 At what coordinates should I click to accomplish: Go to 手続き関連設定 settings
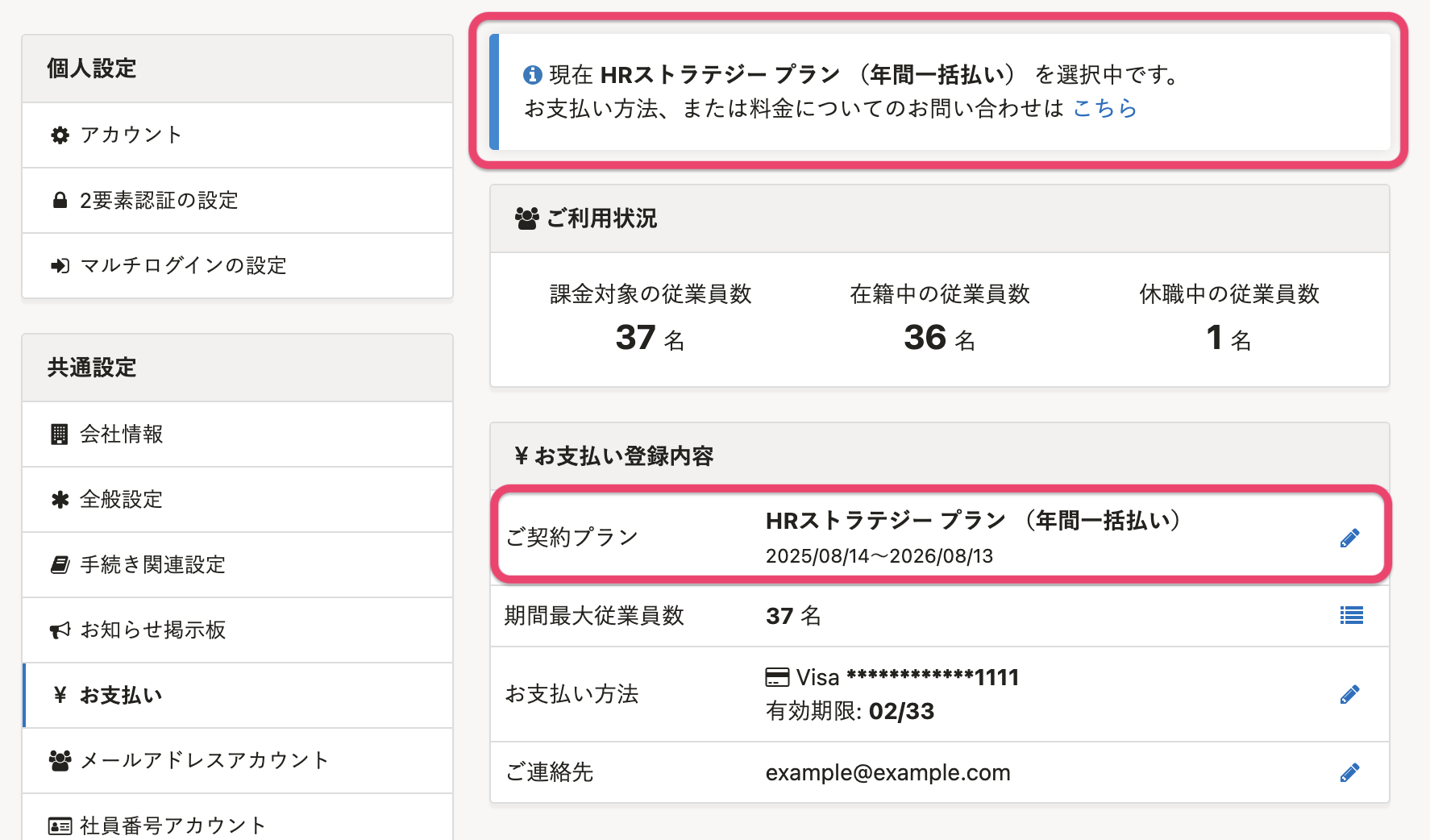coord(152,565)
